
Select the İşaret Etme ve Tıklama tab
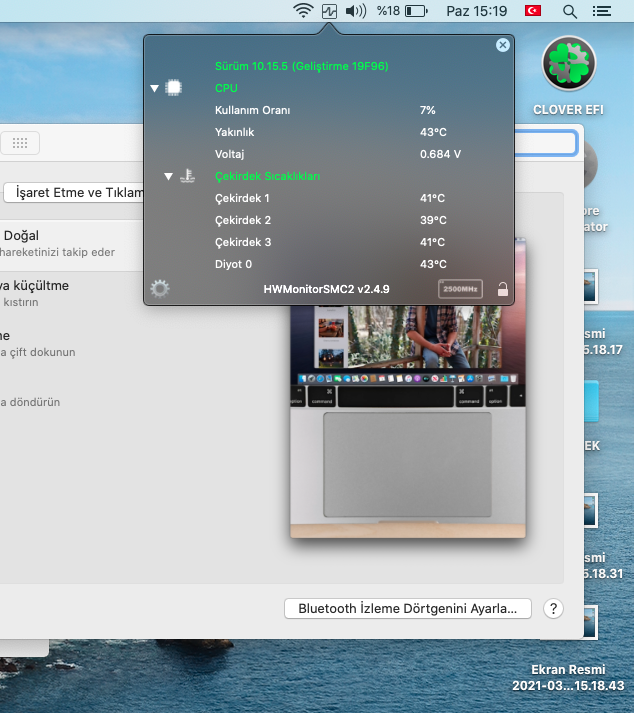pyautogui.click(x=75, y=192)
